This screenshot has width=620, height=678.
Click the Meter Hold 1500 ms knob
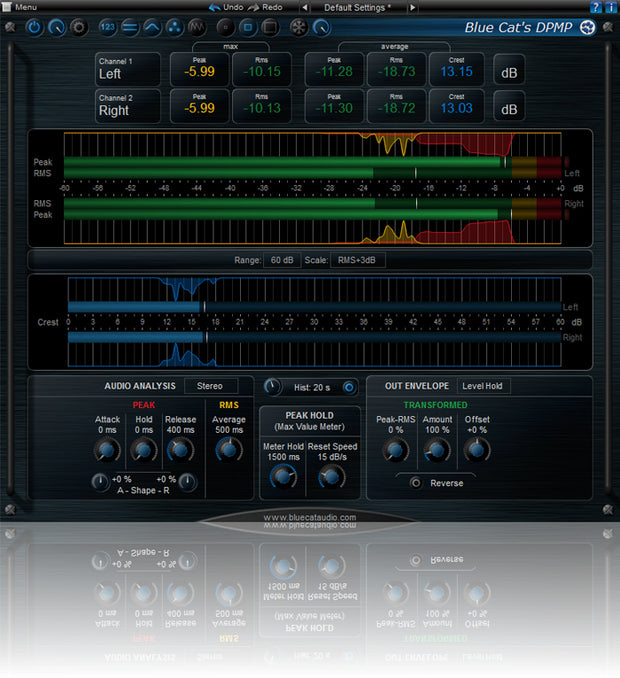pos(283,477)
